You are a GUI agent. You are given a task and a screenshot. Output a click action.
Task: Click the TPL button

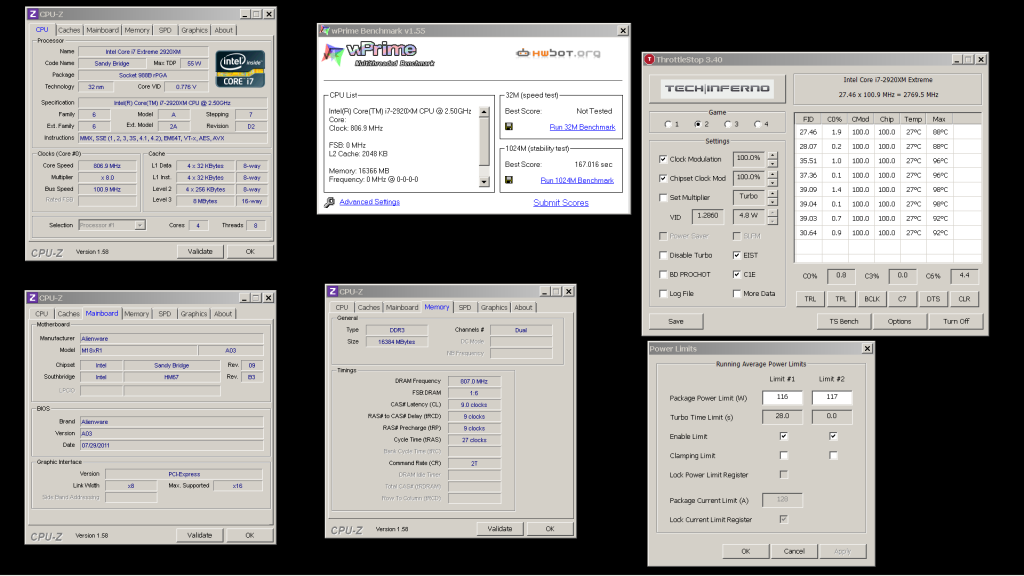click(x=841, y=299)
